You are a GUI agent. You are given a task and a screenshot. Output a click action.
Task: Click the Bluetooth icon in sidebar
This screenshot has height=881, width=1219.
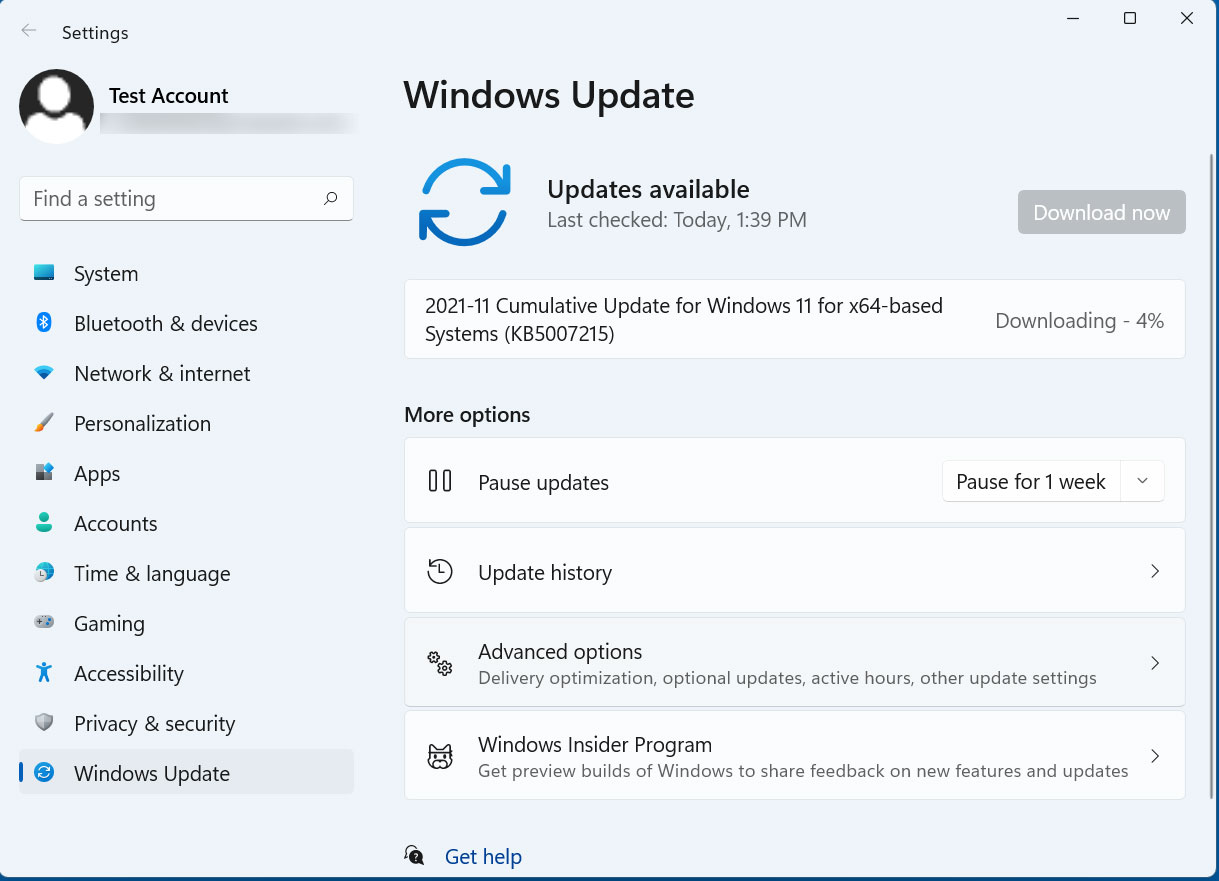coord(44,322)
